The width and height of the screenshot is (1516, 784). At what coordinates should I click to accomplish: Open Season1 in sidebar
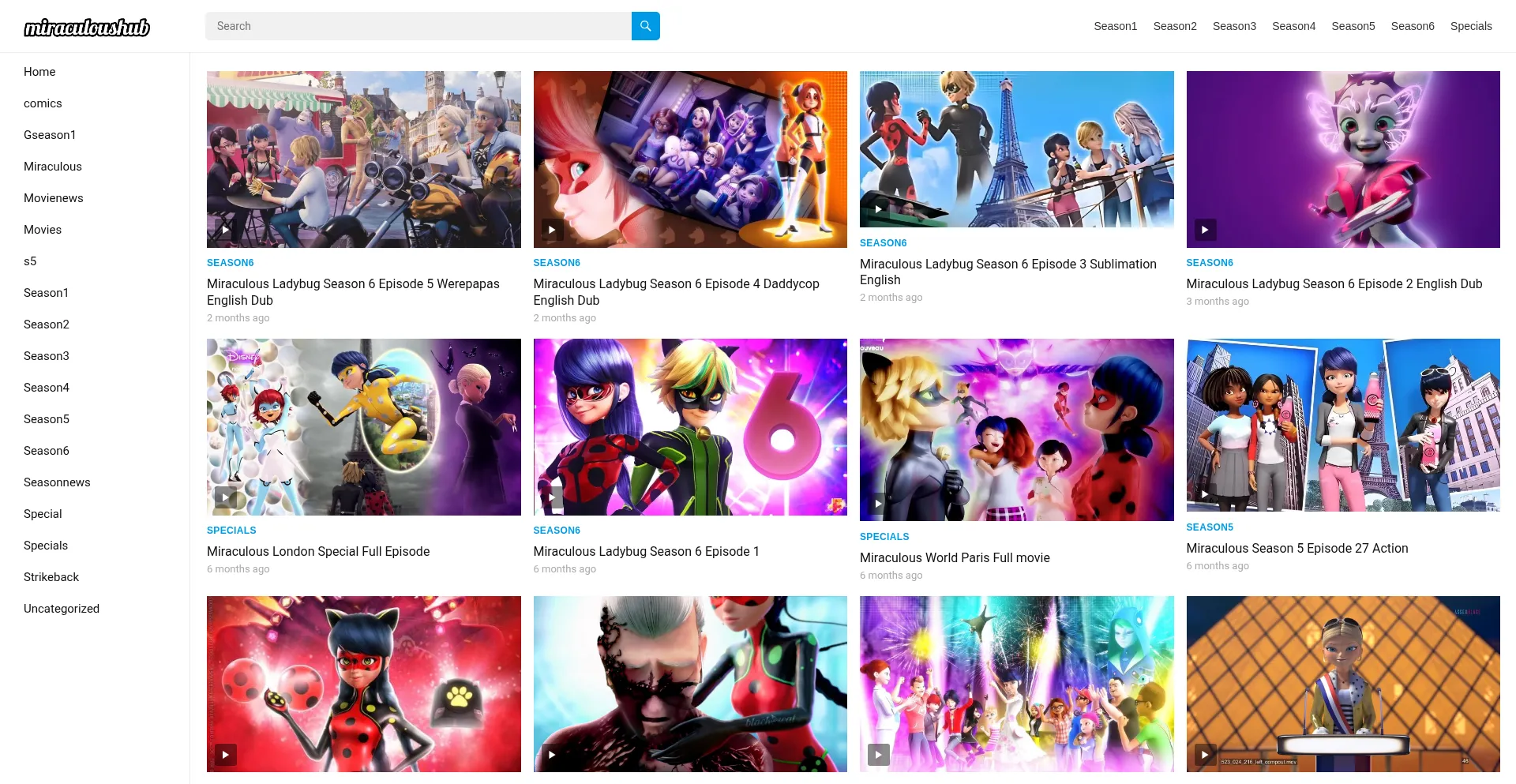click(x=47, y=293)
